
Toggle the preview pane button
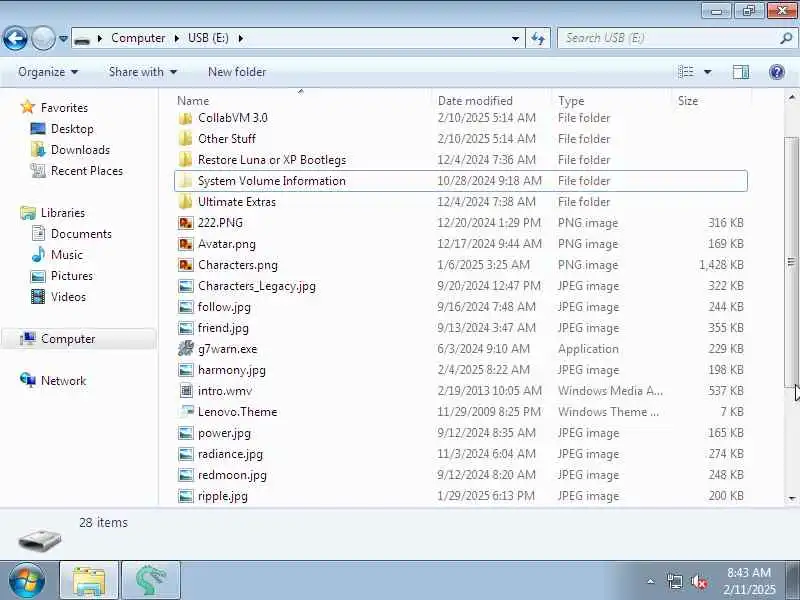[741, 72]
